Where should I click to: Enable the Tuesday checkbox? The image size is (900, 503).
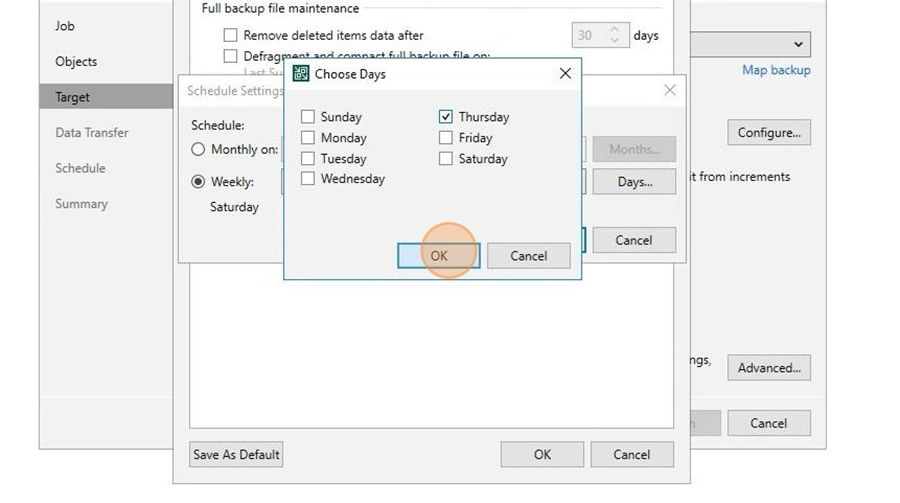point(308,158)
